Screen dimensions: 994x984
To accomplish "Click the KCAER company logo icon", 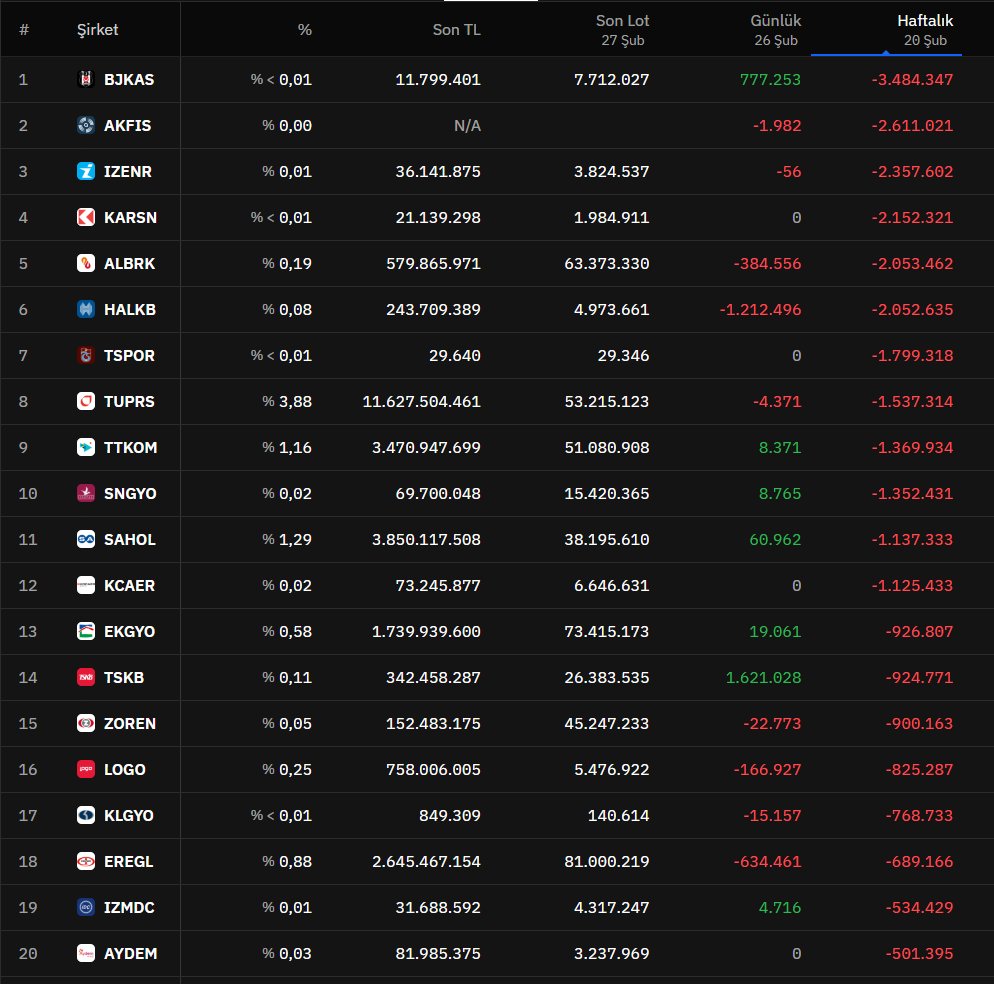I will click(86, 585).
